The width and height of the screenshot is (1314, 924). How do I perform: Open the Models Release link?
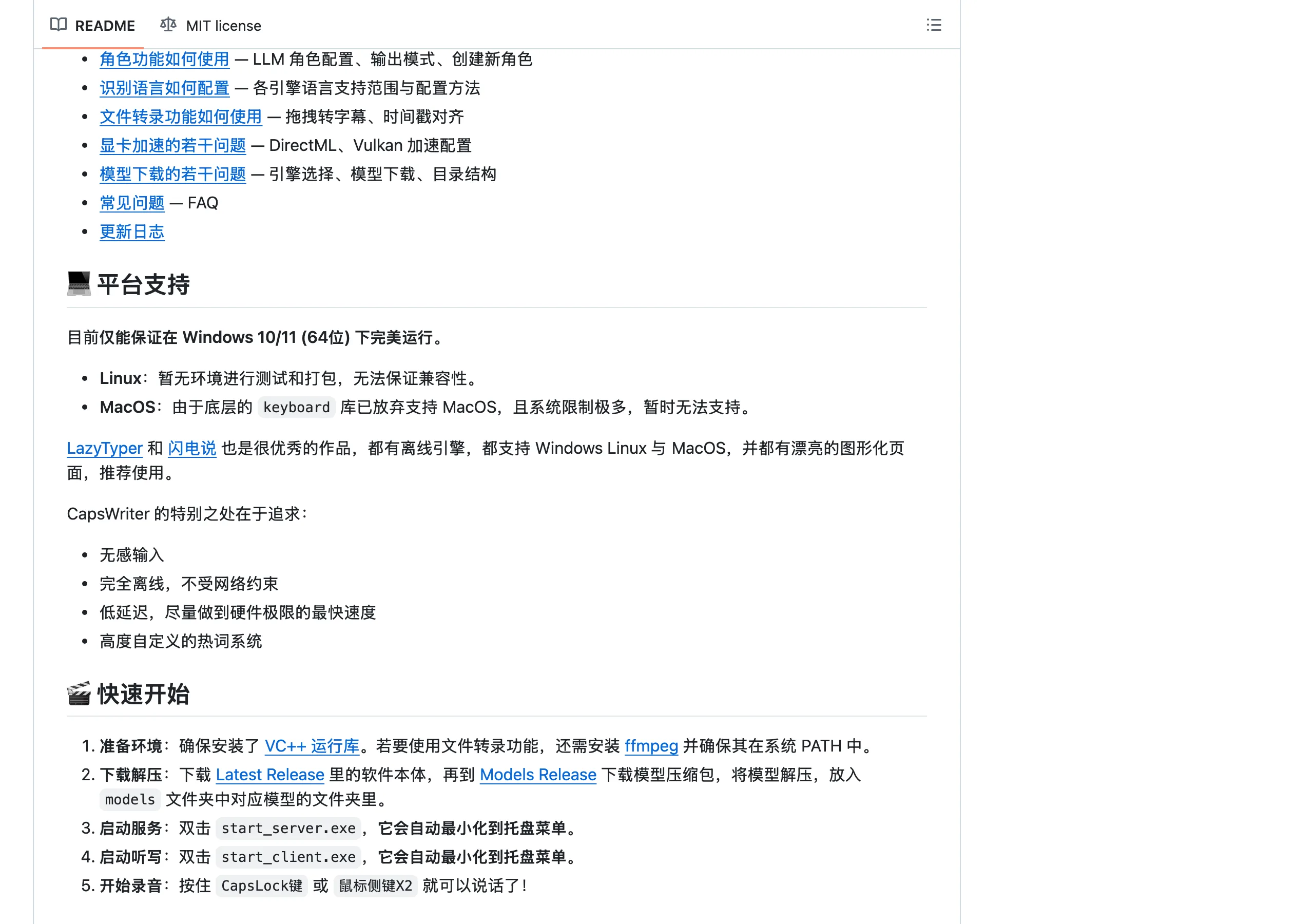(538, 775)
